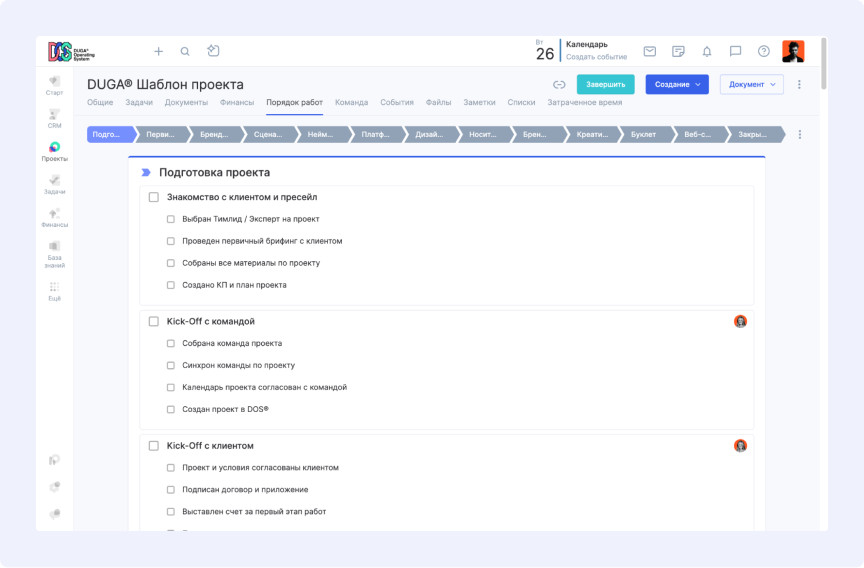This screenshot has width=864, height=568.
Task: Open the chat bubble icon
Action: pyautogui.click(x=735, y=51)
